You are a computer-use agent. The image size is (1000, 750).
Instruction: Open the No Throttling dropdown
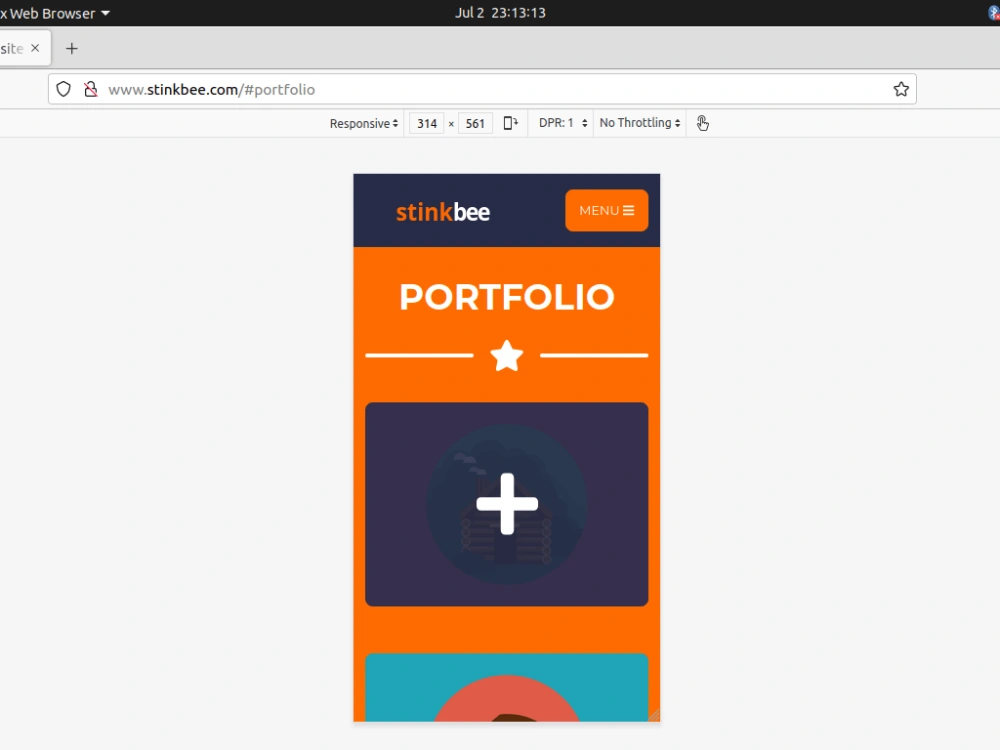(640, 123)
